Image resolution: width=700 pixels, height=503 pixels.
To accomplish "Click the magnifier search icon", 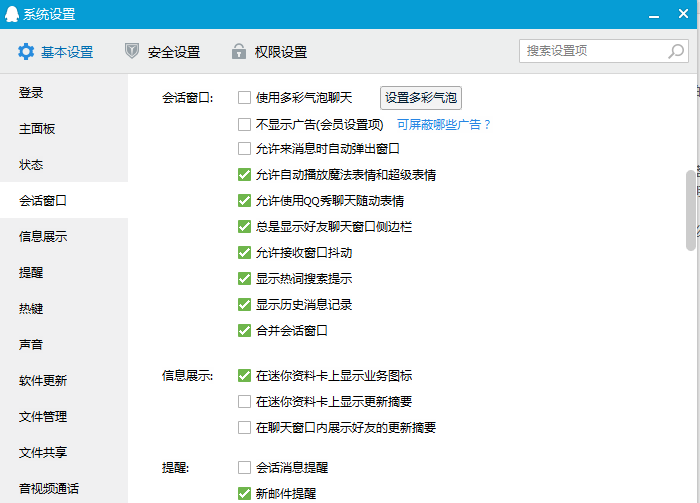I will tap(675, 51).
